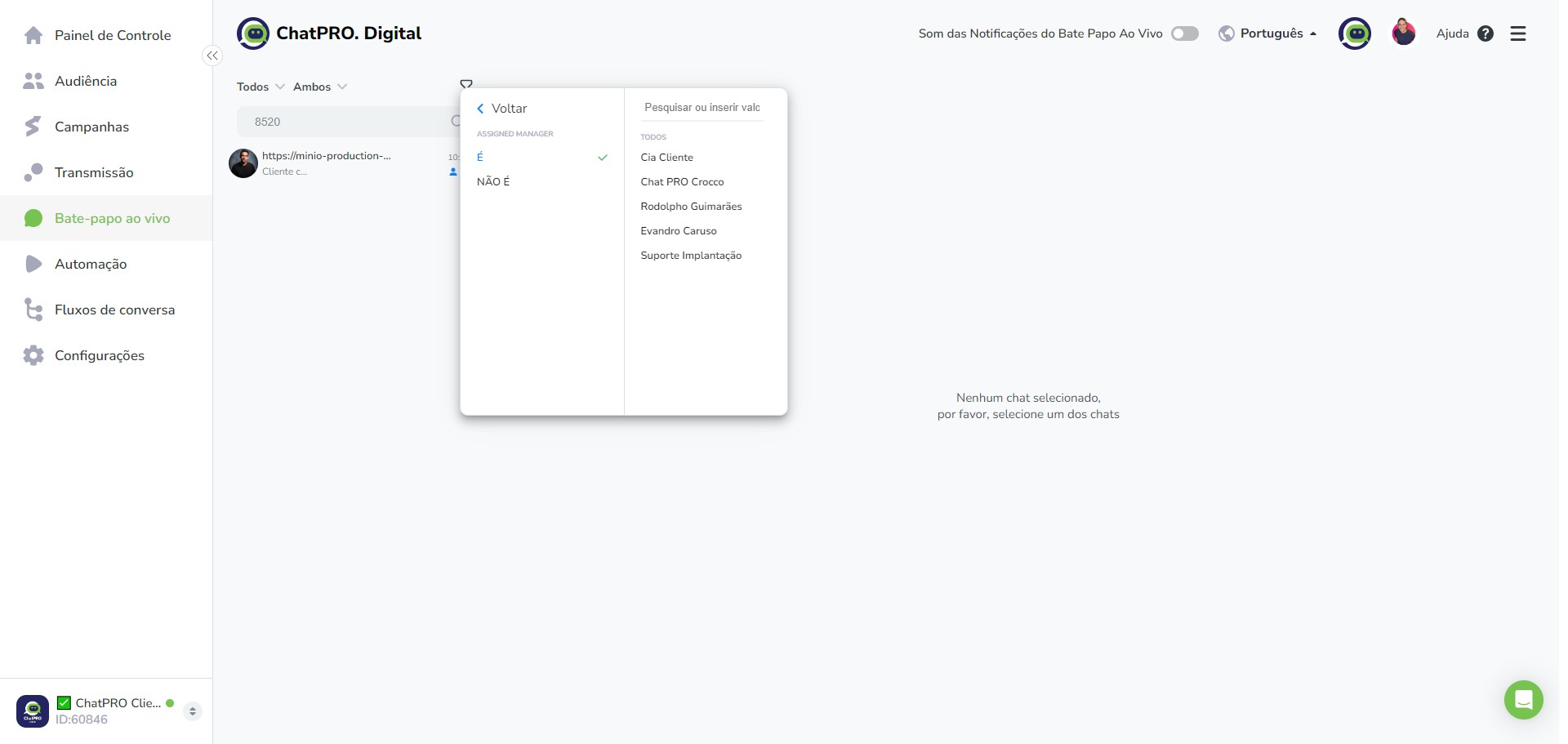
Task: Open Painel de Controle home icon
Action: pos(33,35)
